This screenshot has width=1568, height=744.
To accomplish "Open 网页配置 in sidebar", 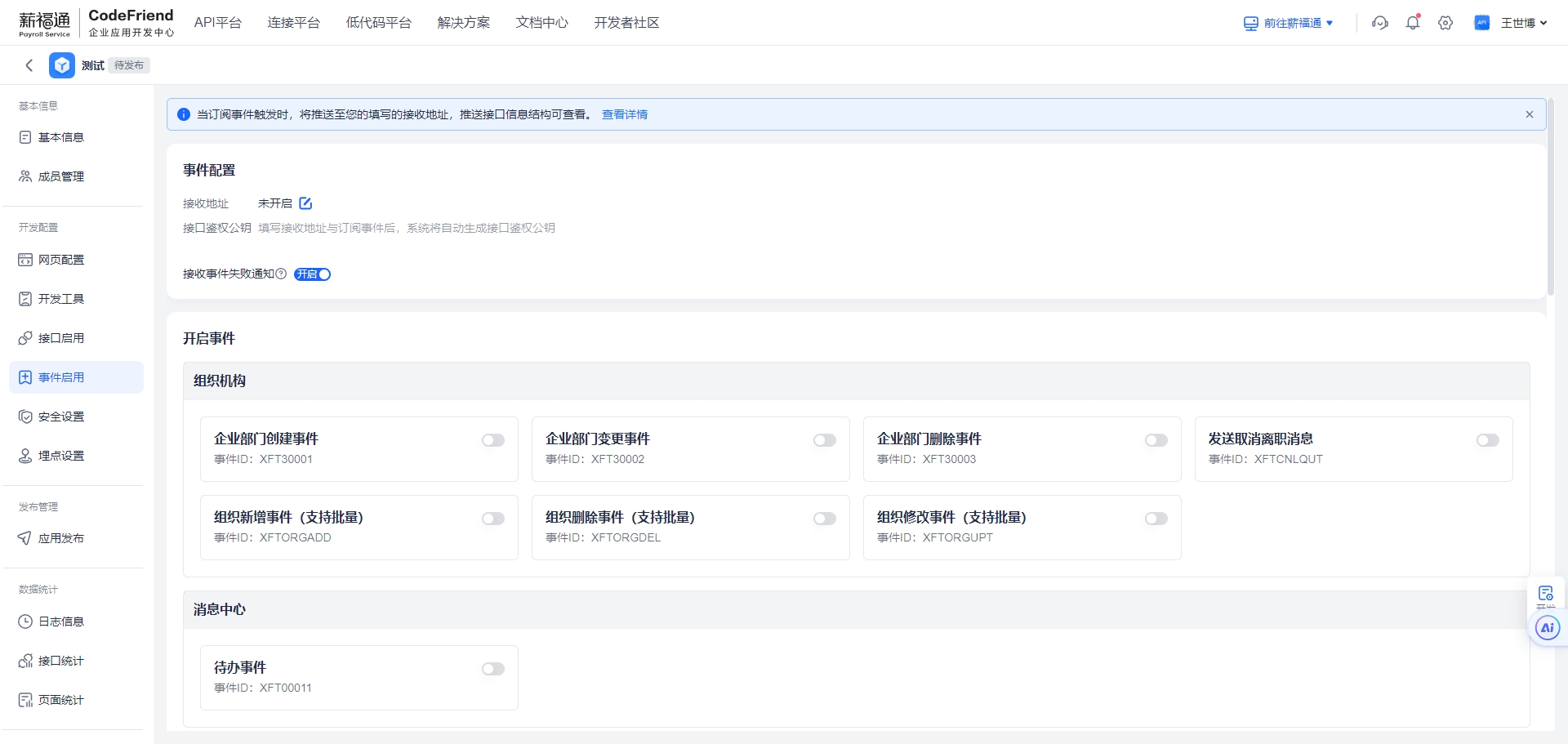I will coord(76,260).
